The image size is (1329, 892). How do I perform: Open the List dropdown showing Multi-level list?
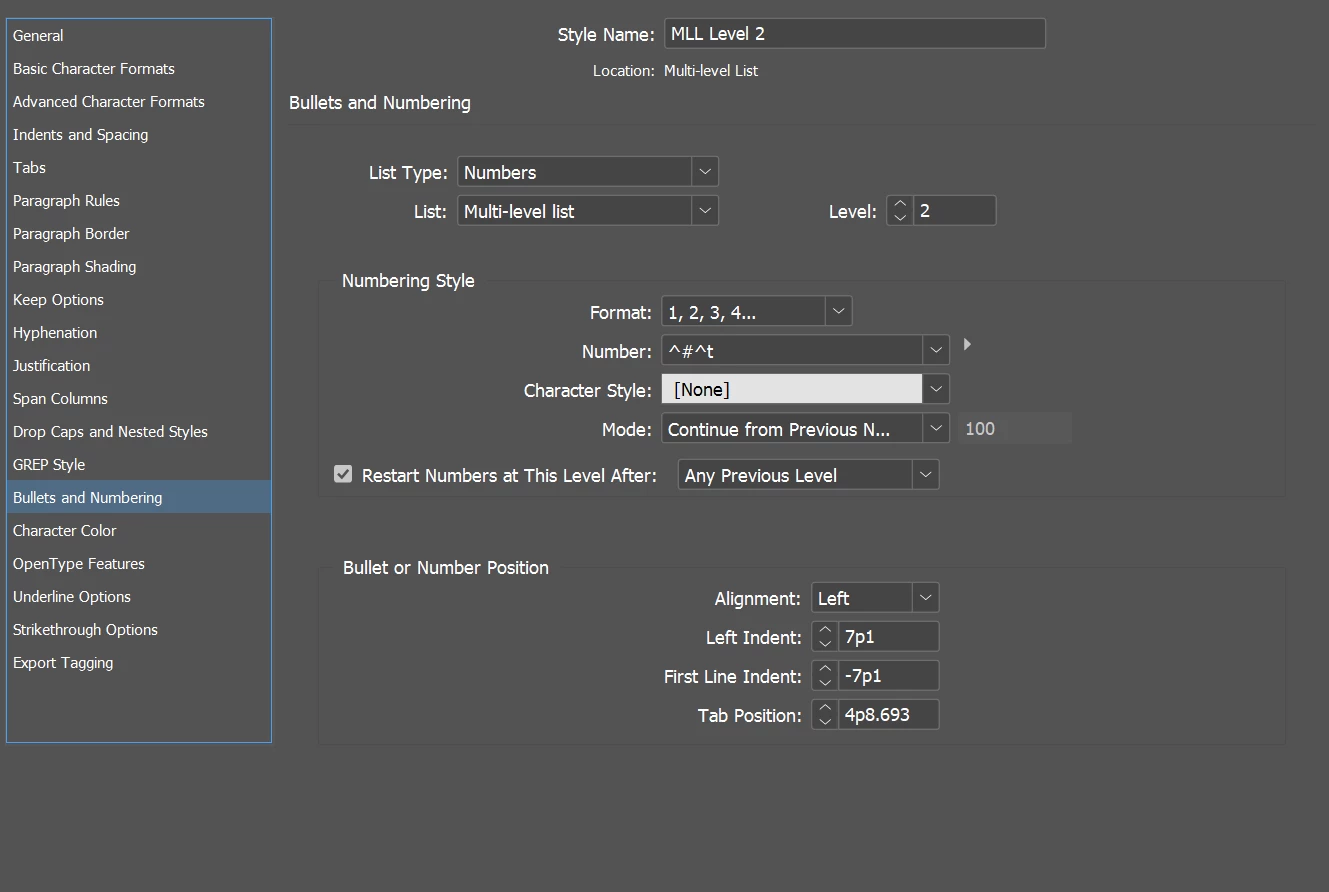[x=588, y=211]
